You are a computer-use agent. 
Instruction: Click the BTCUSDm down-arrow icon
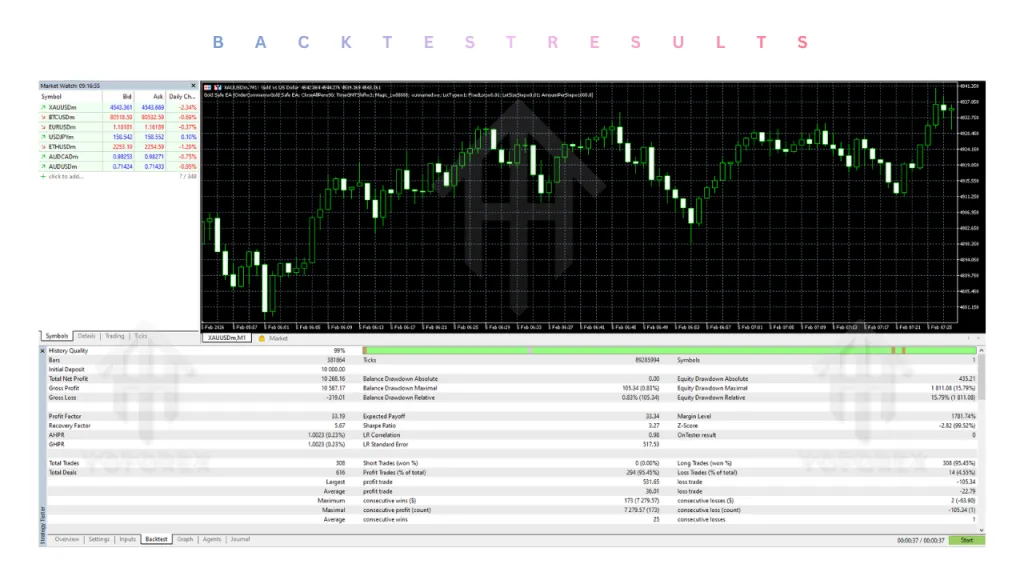pos(43,117)
